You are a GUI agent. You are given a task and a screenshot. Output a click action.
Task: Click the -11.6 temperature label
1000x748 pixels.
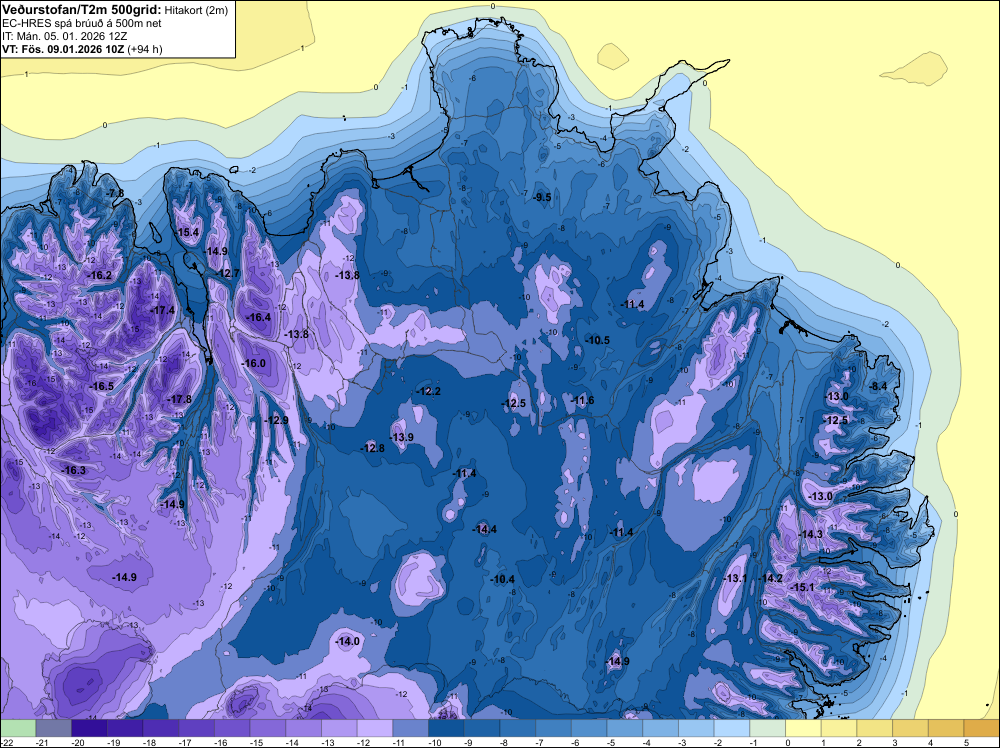582,400
